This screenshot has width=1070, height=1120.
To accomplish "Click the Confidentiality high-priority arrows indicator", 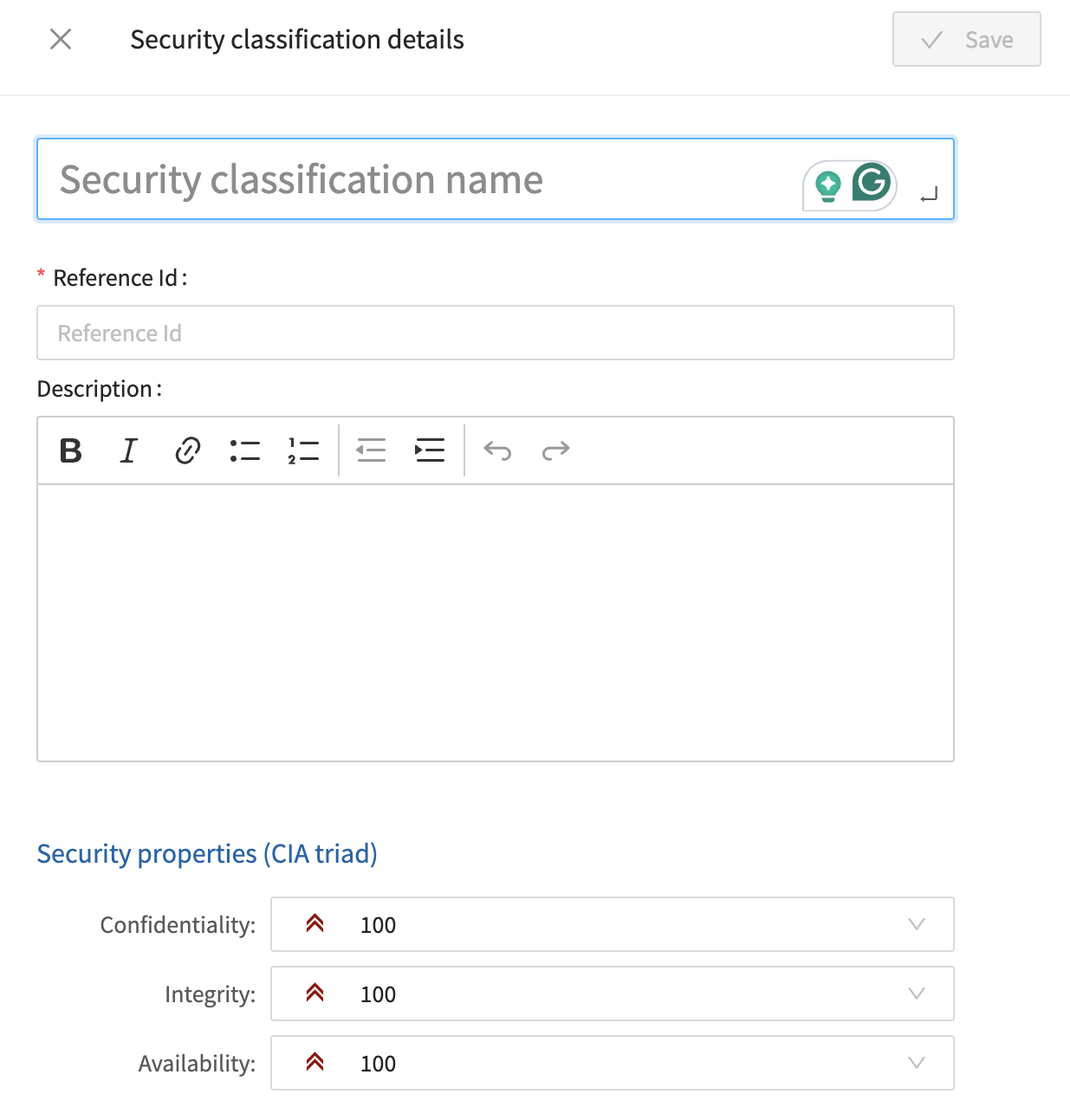I will (x=315, y=924).
